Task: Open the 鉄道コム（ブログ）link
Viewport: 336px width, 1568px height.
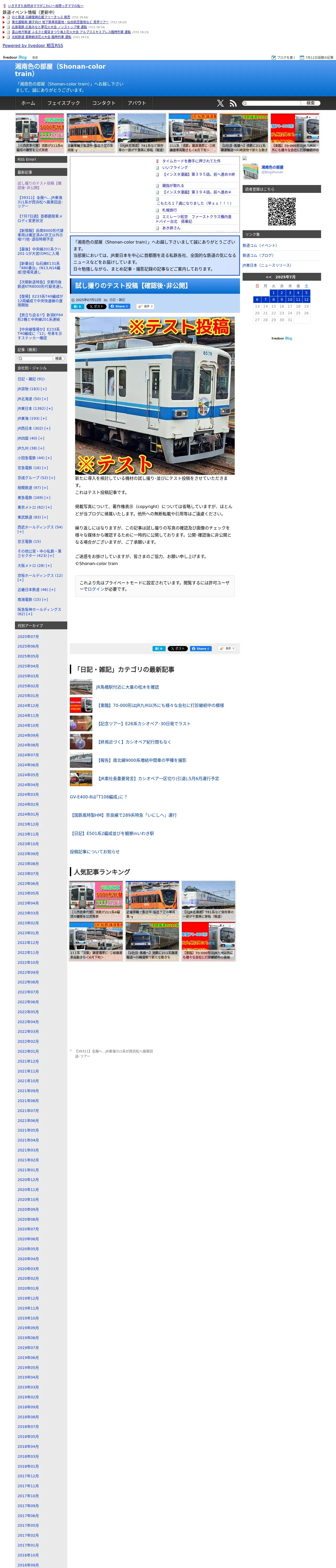Action: pos(258,256)
